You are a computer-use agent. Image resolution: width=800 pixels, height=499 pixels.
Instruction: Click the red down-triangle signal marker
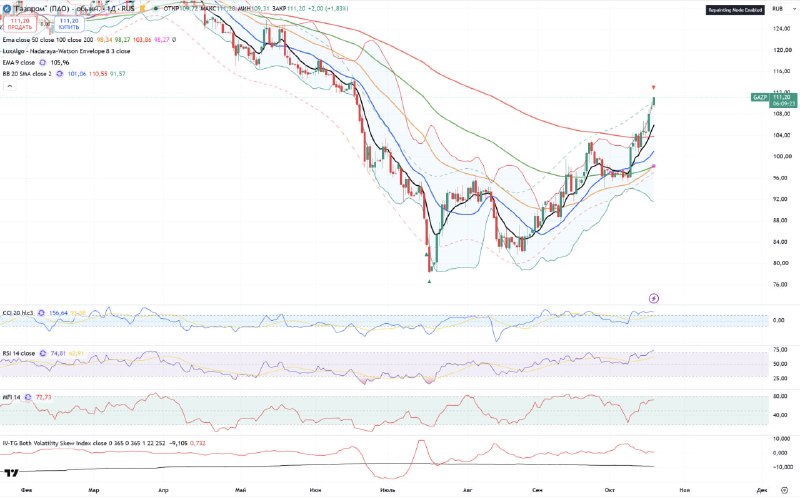click(654, 87)
